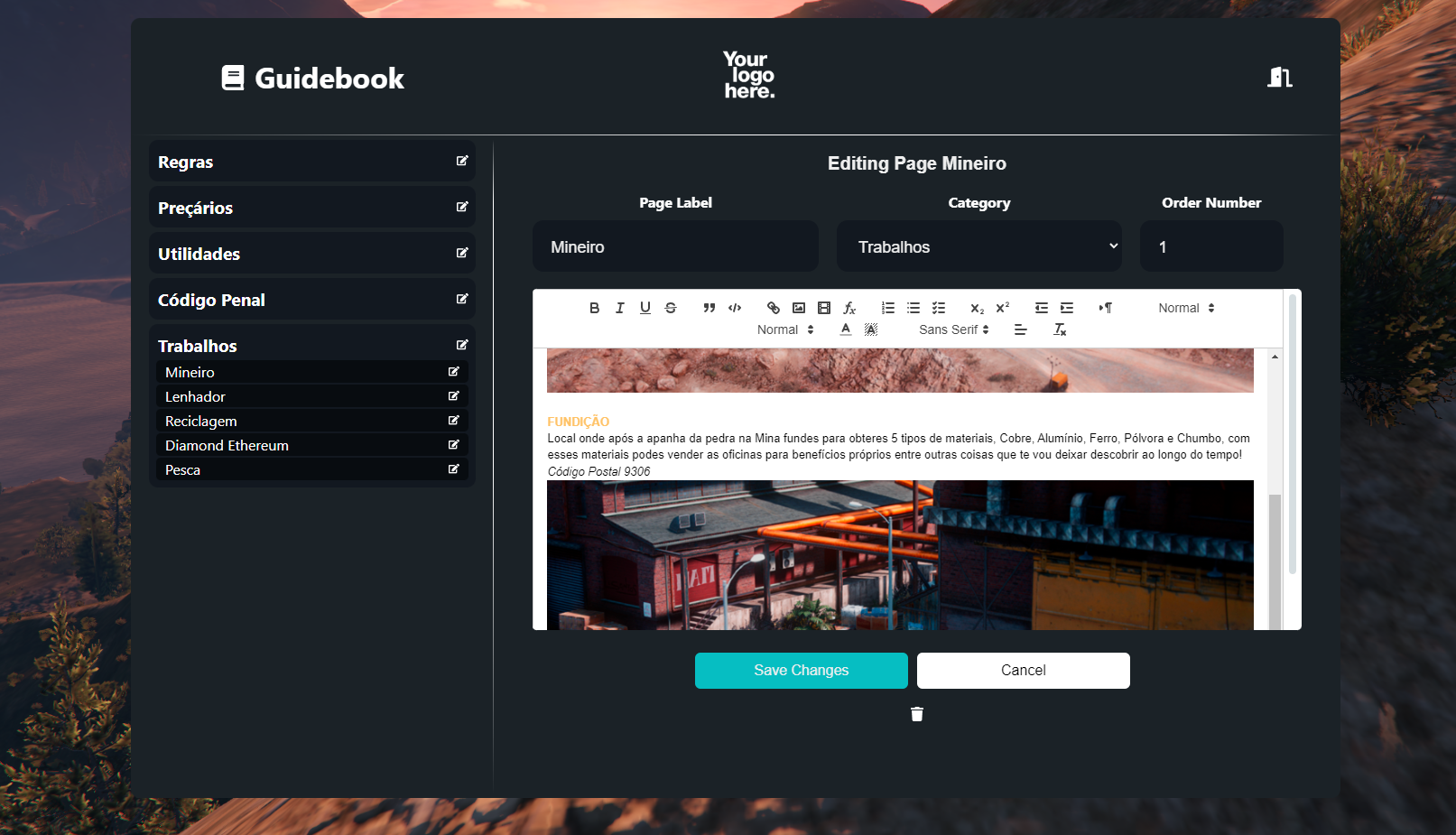Open the Código Penal section
The image size is (1456, 835).
coord(211,299)
